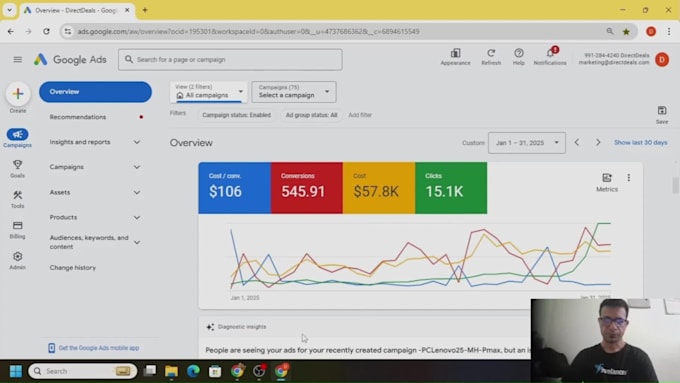Save the current view
This screenshot has width=680, height=383.
(662, 115)
